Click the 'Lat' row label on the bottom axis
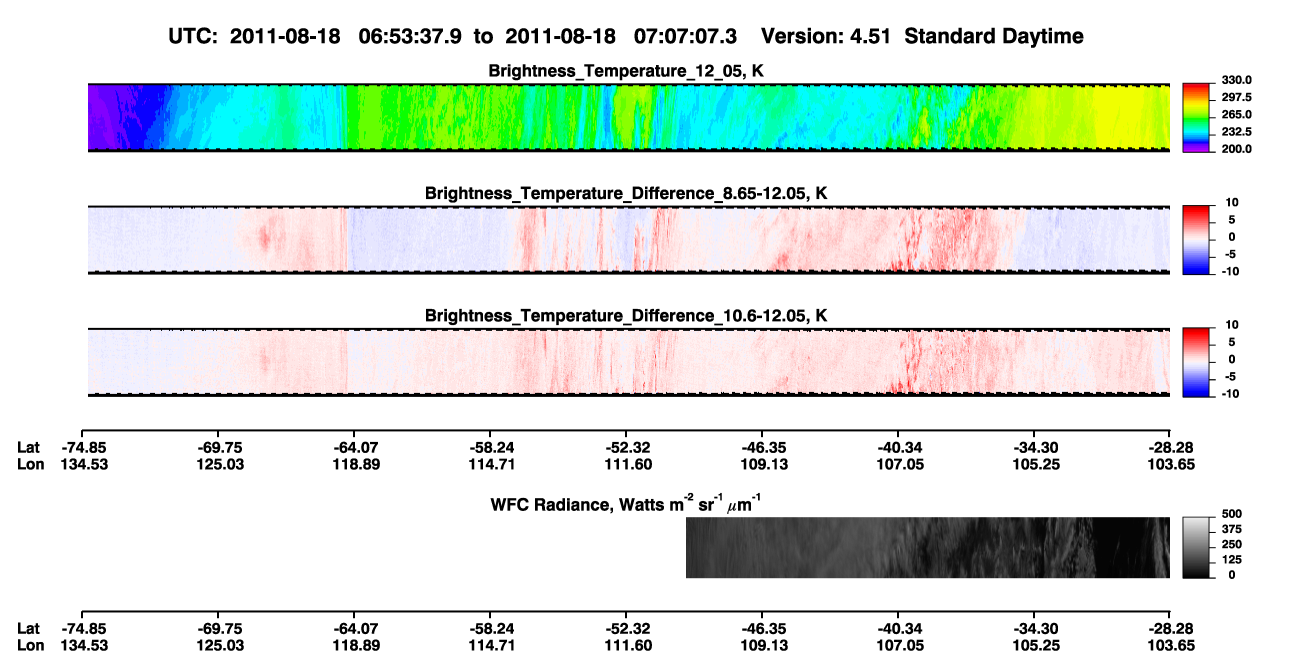 coord(29,628)
